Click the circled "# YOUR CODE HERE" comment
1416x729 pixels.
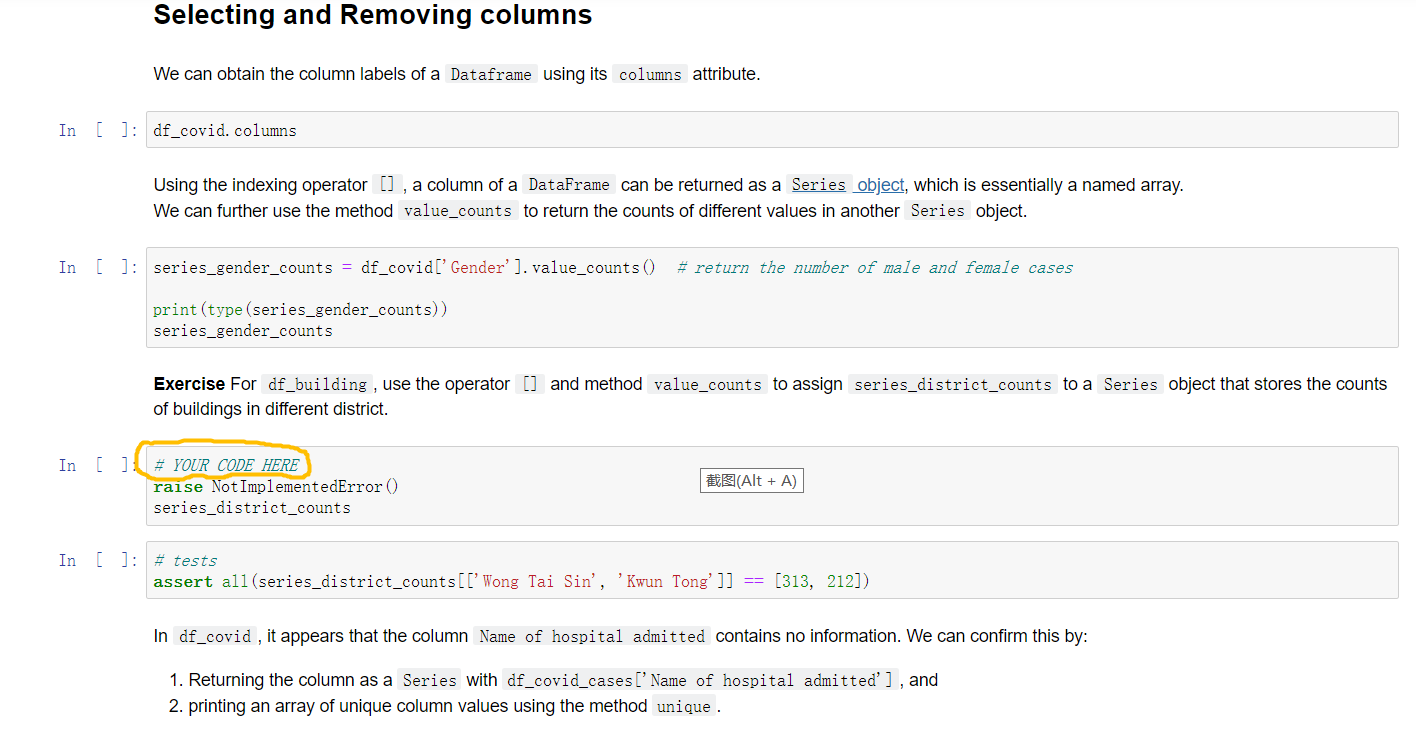pyautogui.click(x=225, y=464)
